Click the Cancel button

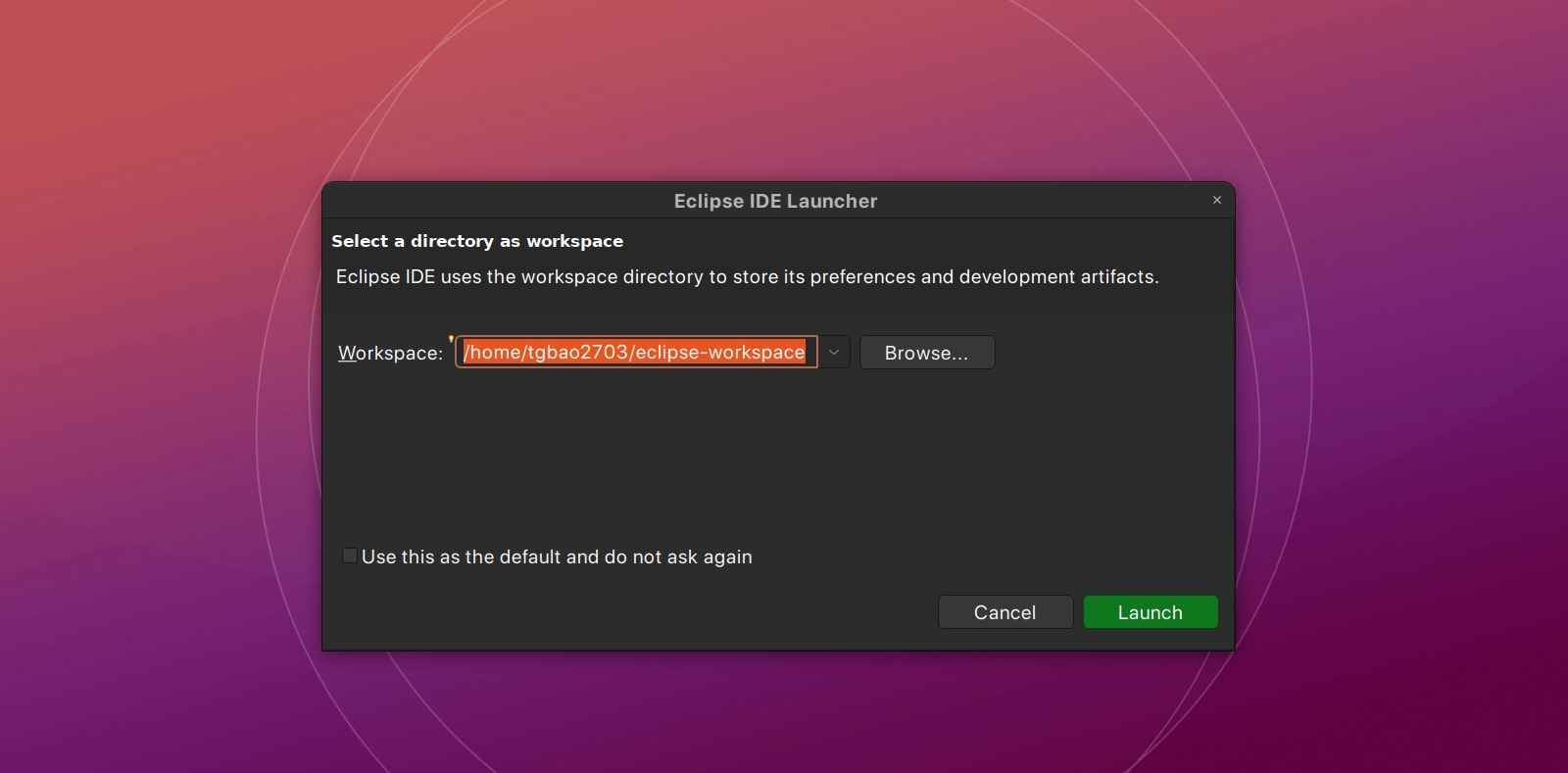point(1005,612)
